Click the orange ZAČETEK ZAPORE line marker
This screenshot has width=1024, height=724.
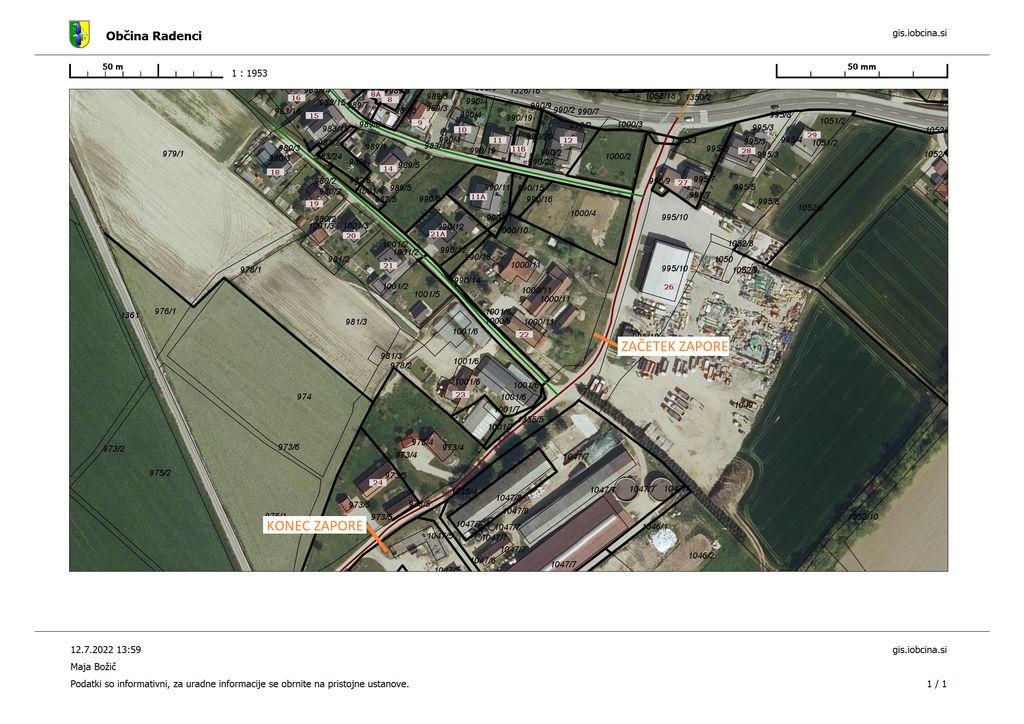(605, 341)
